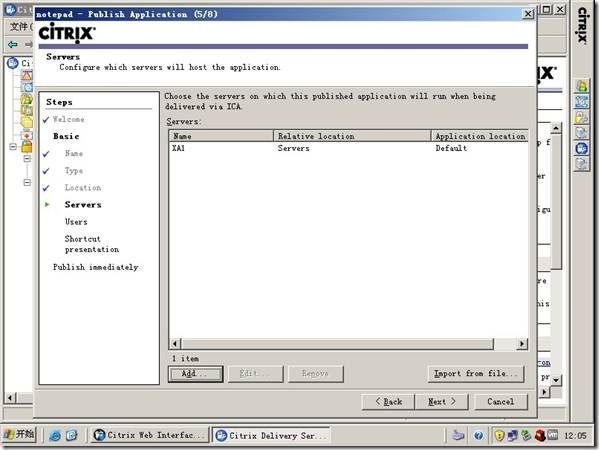Proceed with the Next > button
Viewport: 599px width, 450px height.
pyautogui.click(x=442, y=402)
